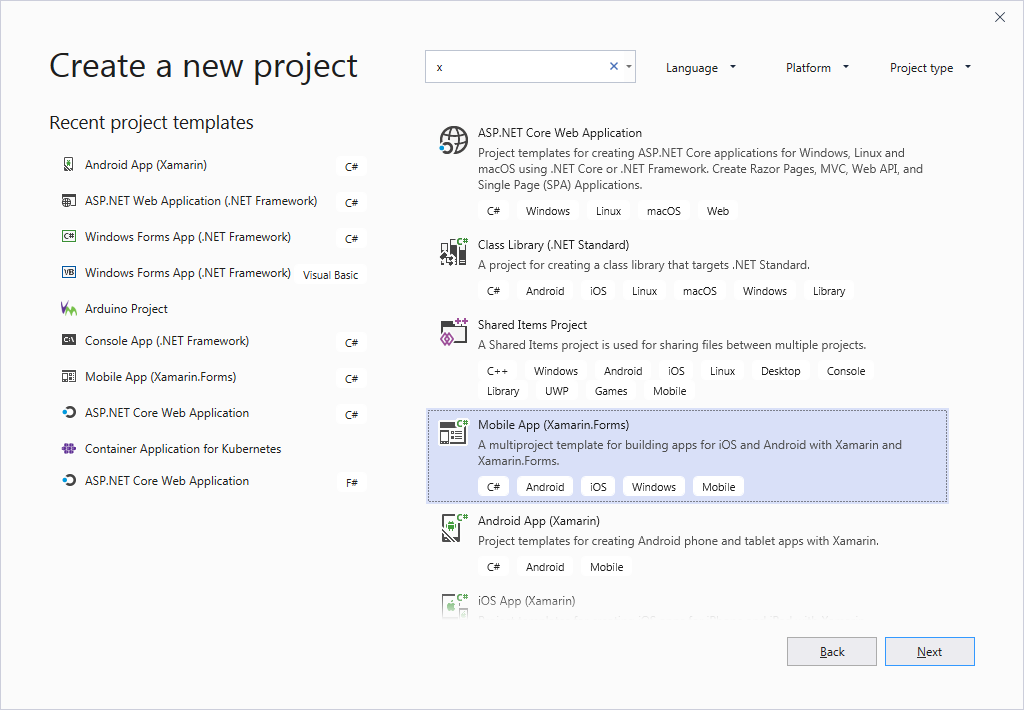Viewport: 1024px width, 710px height.
Task: Expand the search history dropdown arrow
Action: (x=629, y=67)
